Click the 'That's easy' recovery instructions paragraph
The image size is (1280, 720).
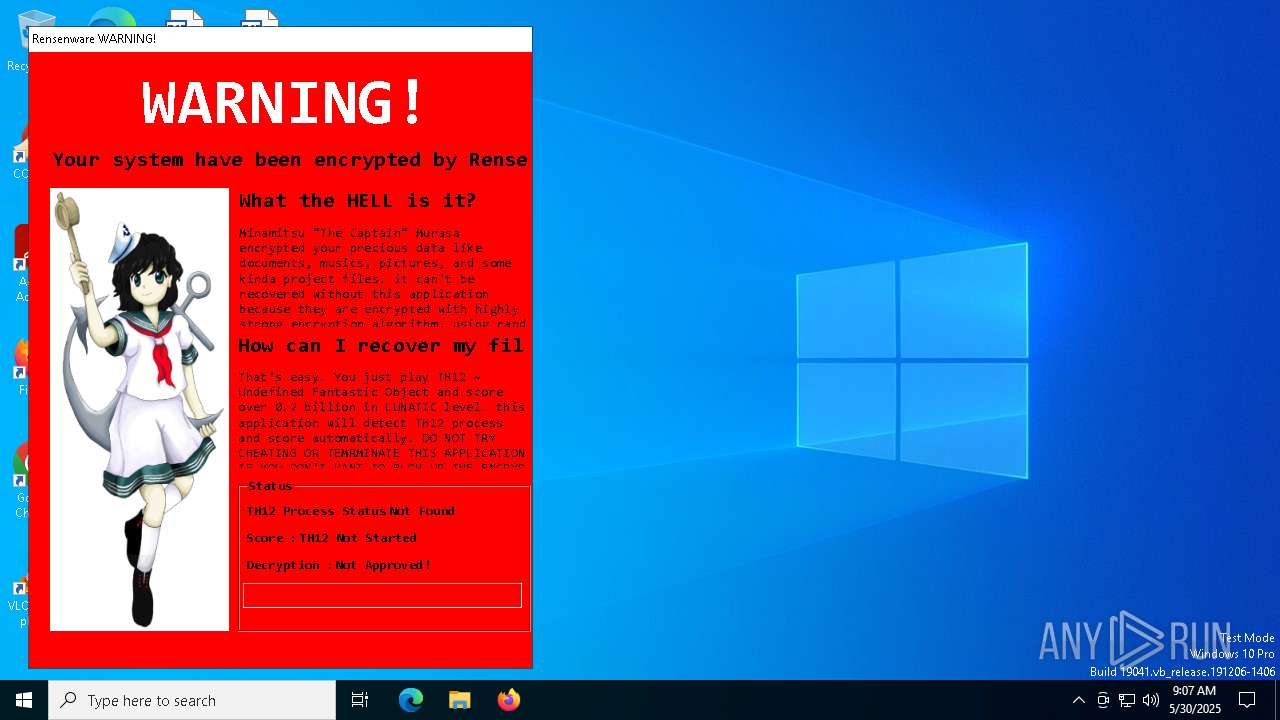coord(381,420)
